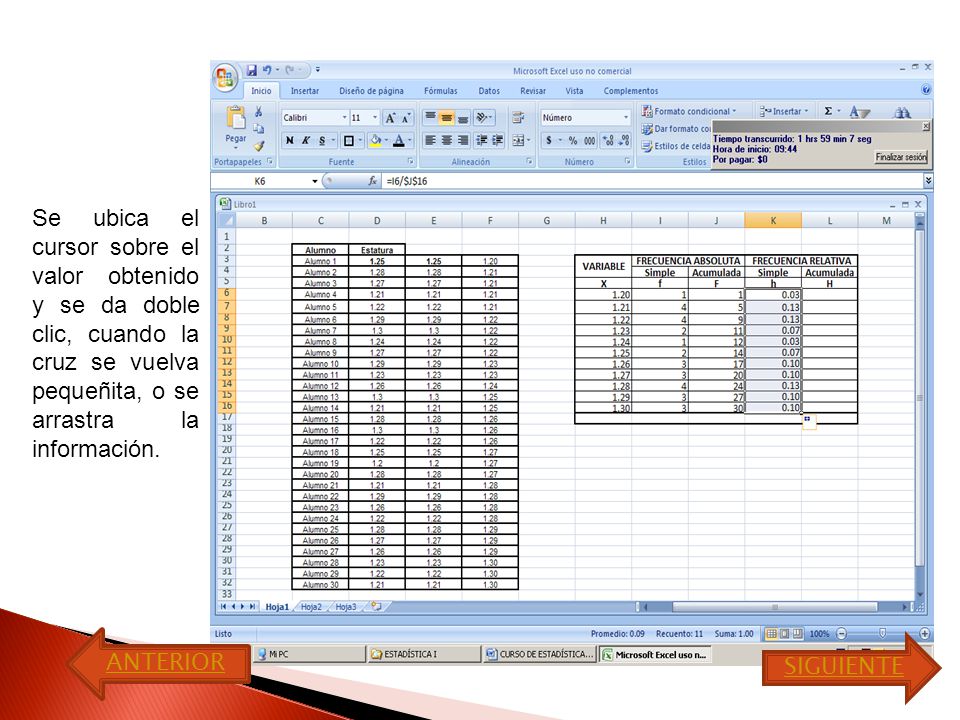The height and width of the screenshot is (720, 960).
Task: Open the Datos ribbon tab
Action: (489, 91)
